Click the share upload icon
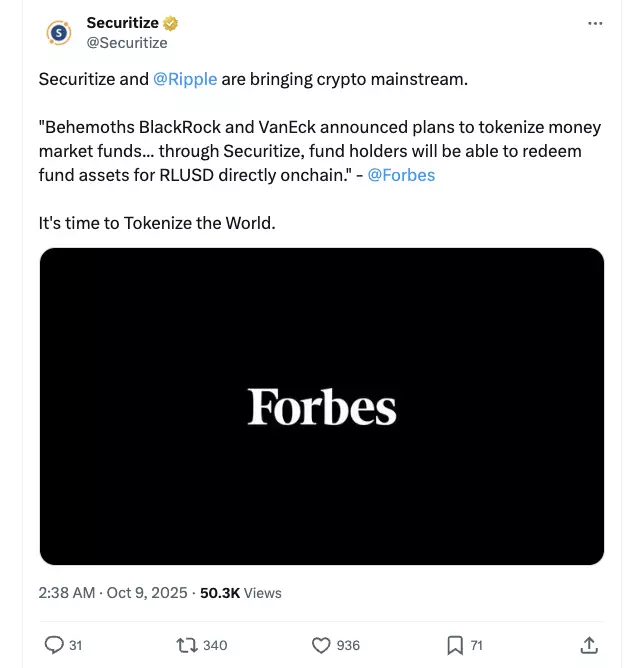The width and height of the screenshot is (624, 668). 589,645
